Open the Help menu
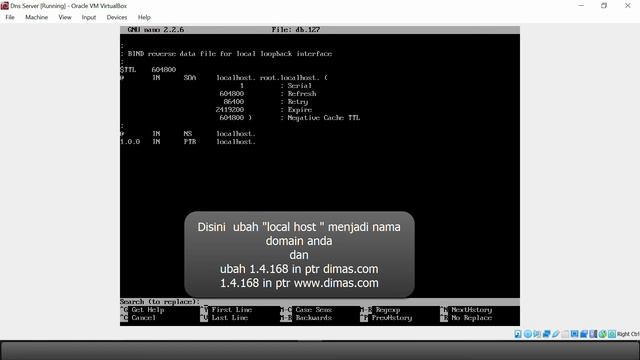Viewport: 640px width, 360px height. coord(144,17)
